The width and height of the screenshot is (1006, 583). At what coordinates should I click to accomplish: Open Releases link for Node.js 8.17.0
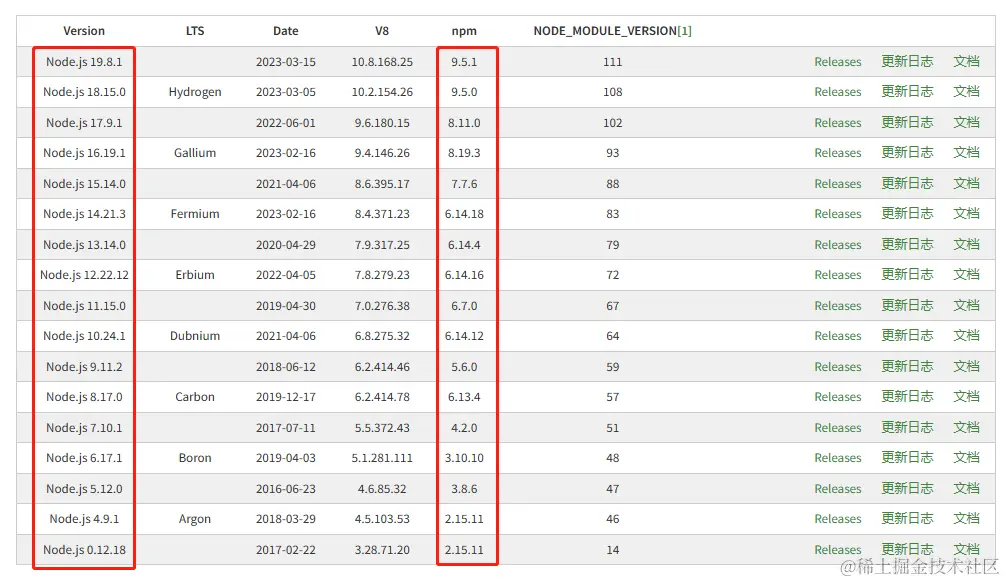[837, 396]
